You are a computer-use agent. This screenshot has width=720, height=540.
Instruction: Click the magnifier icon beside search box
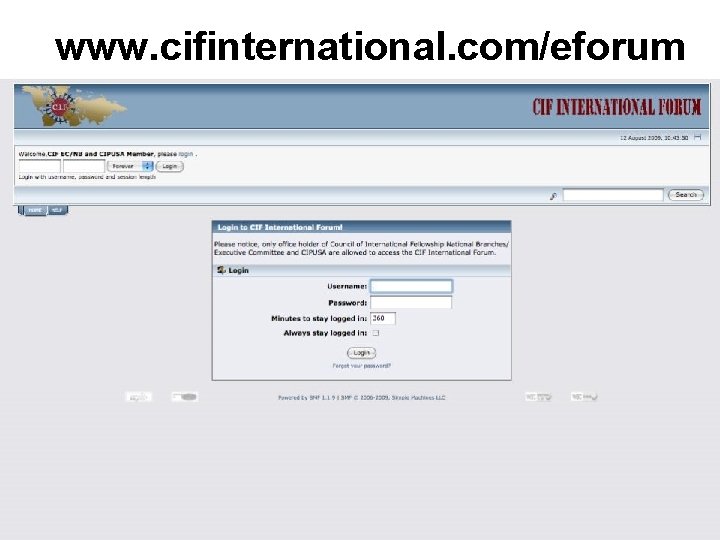[x=553, y=196]
